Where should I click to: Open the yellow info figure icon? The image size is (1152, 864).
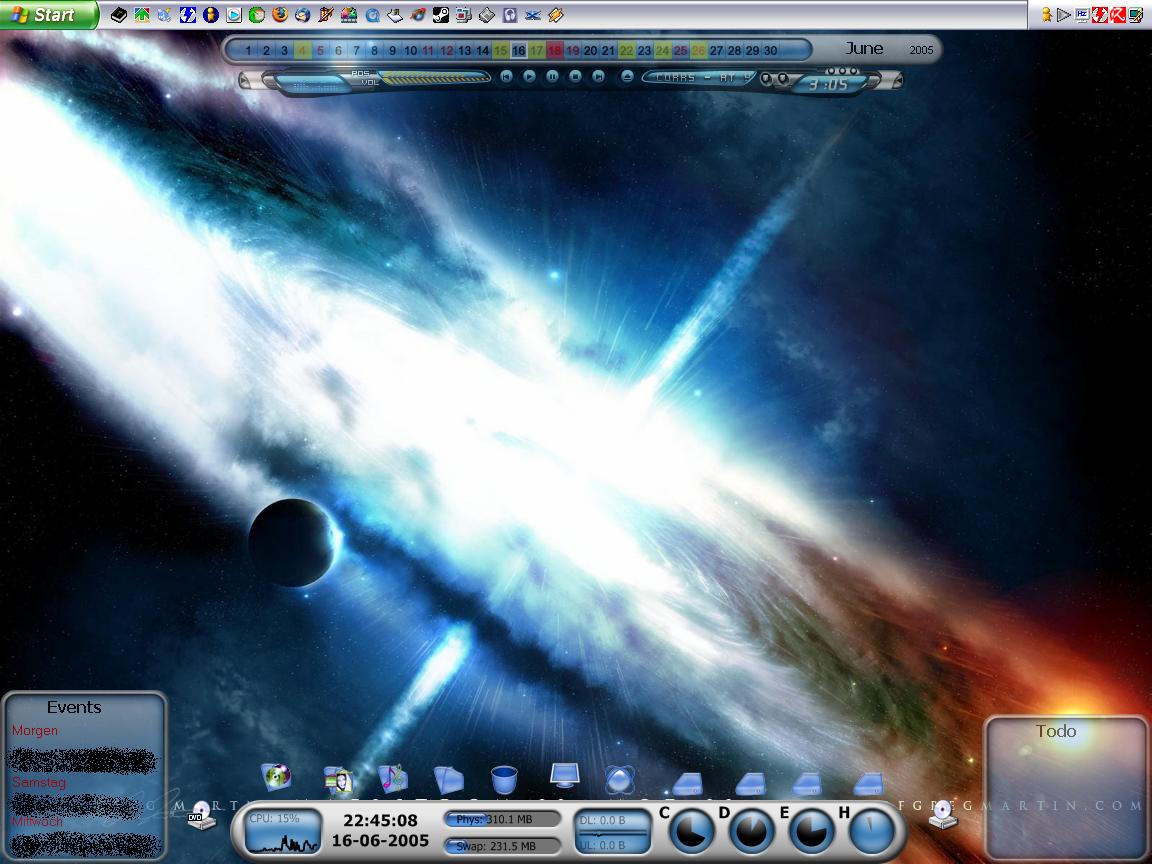click(x=211, y=15)
